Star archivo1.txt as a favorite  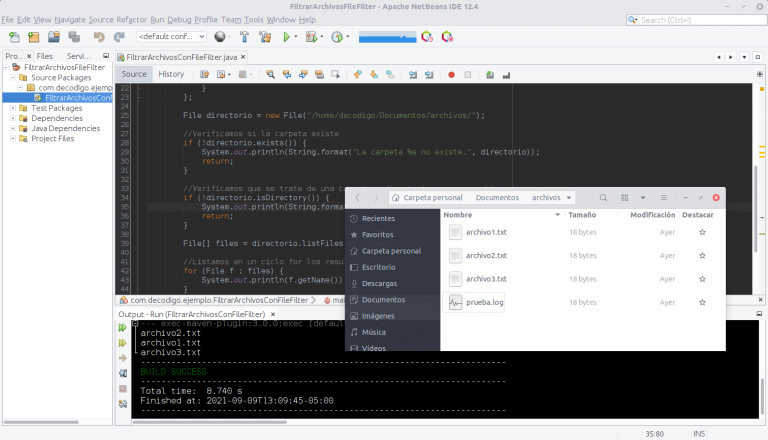point(702,232)
